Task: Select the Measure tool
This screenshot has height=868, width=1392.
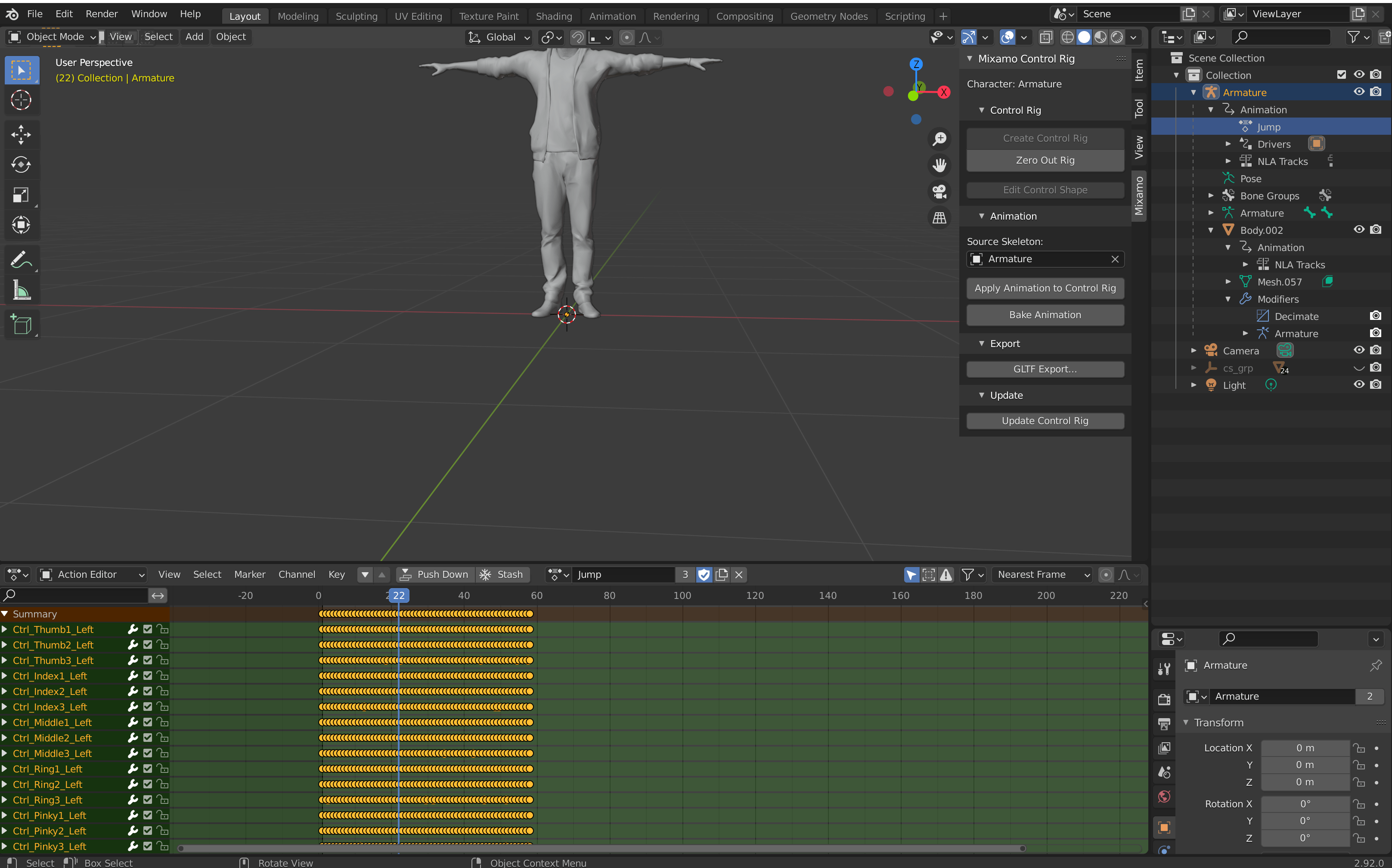Action: click(21, 290)
